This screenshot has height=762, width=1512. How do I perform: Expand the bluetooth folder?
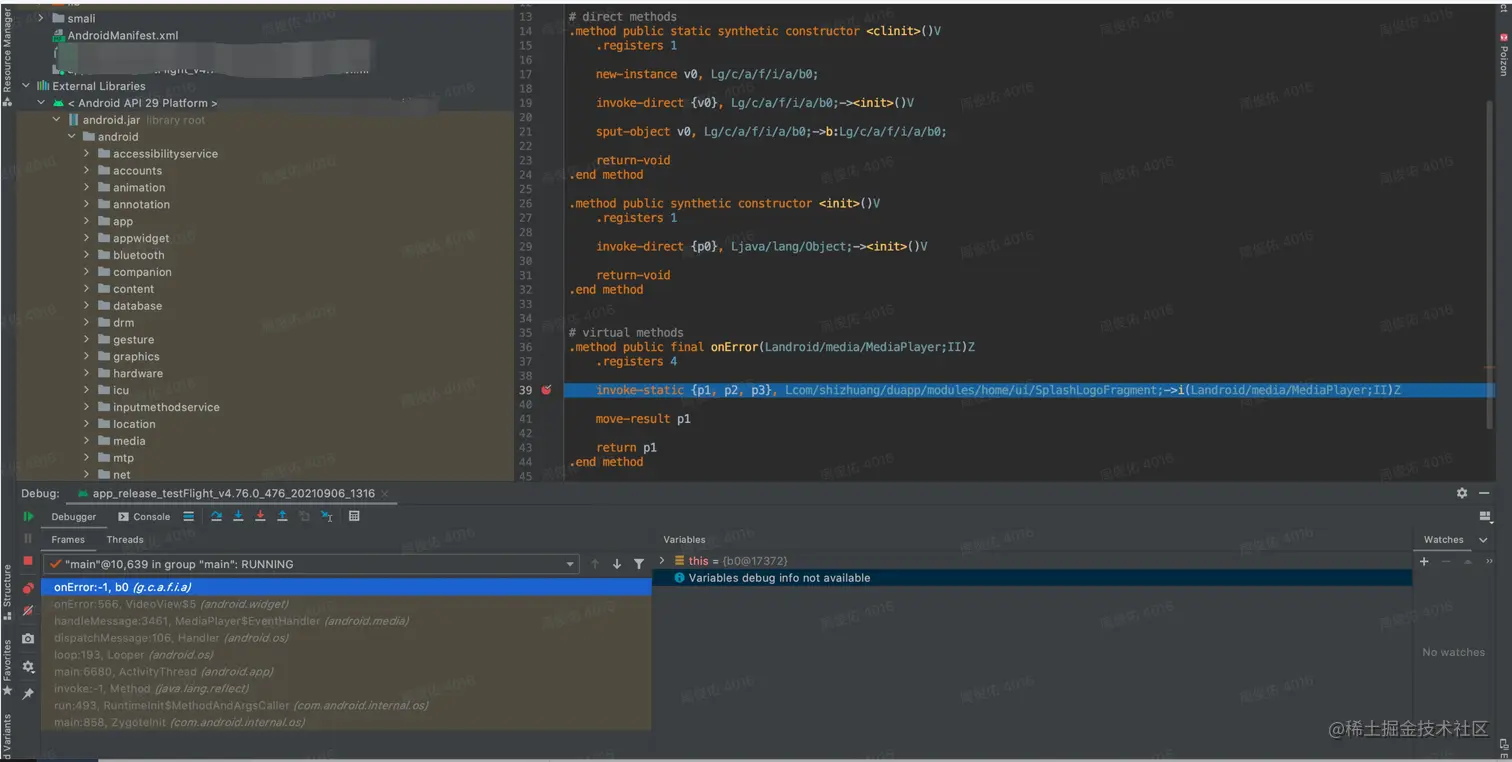point(87,255)
